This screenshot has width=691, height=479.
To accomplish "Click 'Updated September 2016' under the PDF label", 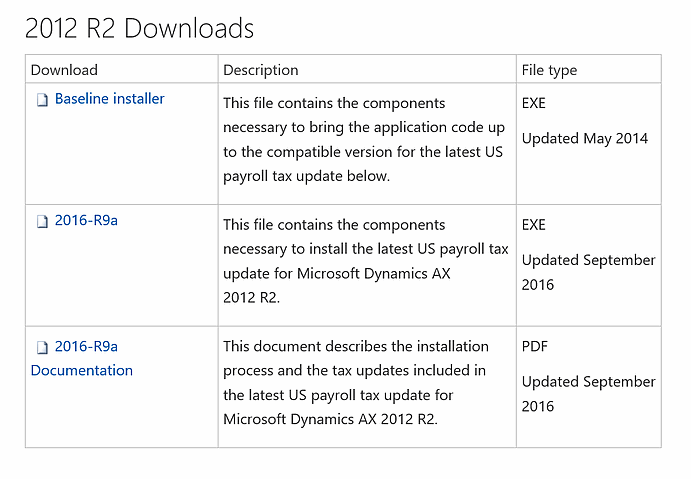I will click(x=588, y=394).
